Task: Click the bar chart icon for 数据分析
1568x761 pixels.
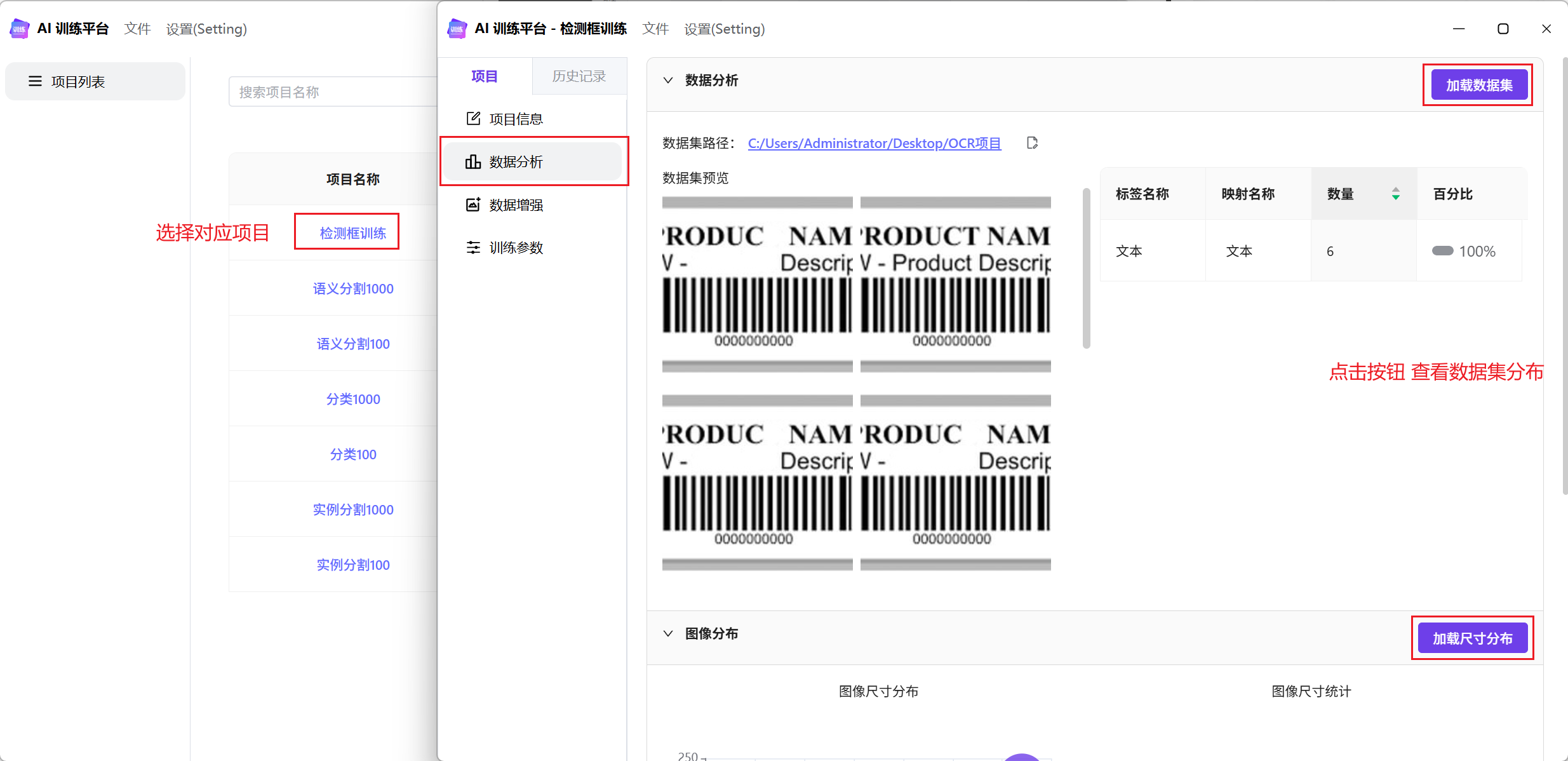Action: (473, 161)
